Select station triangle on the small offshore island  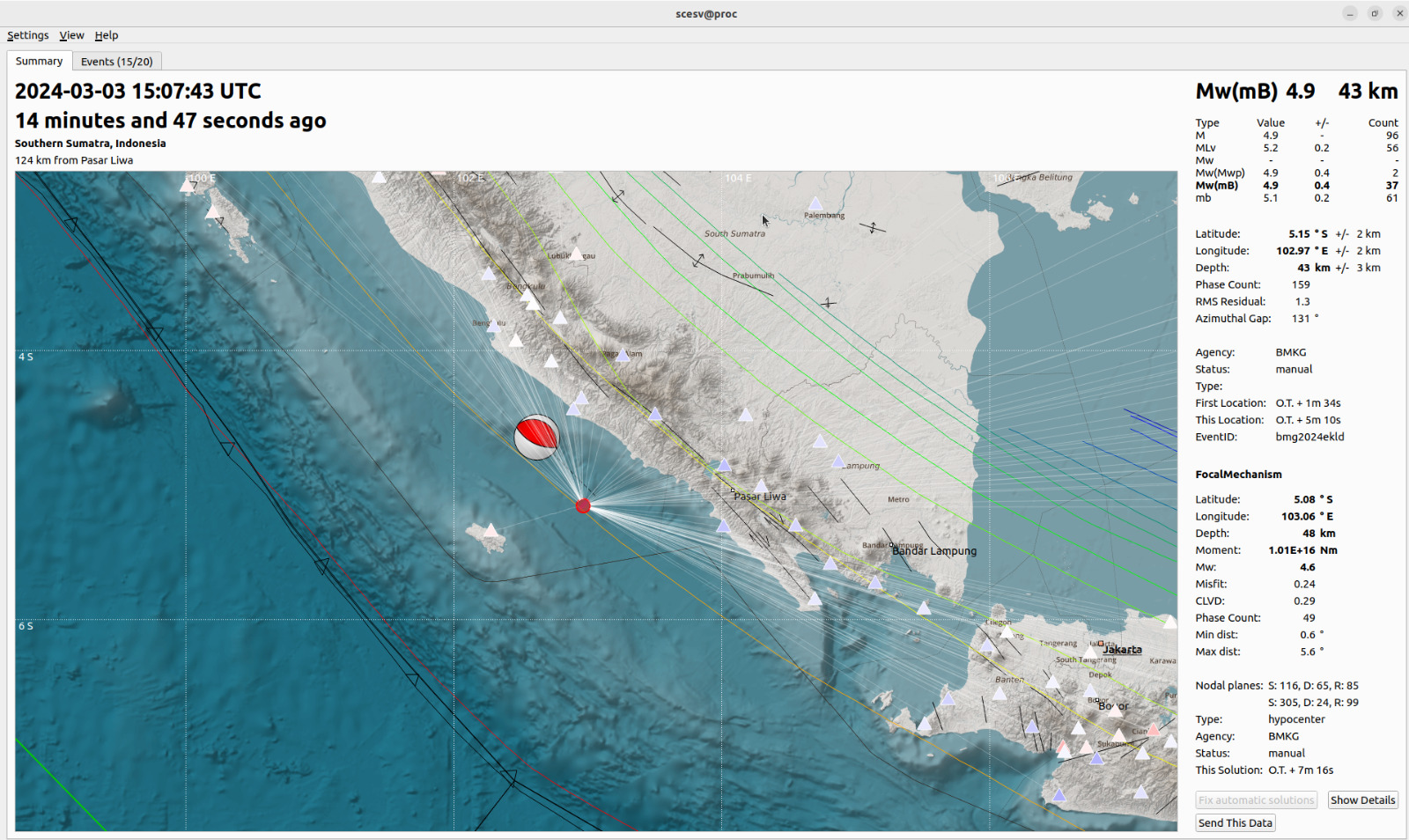pos(491,530)
